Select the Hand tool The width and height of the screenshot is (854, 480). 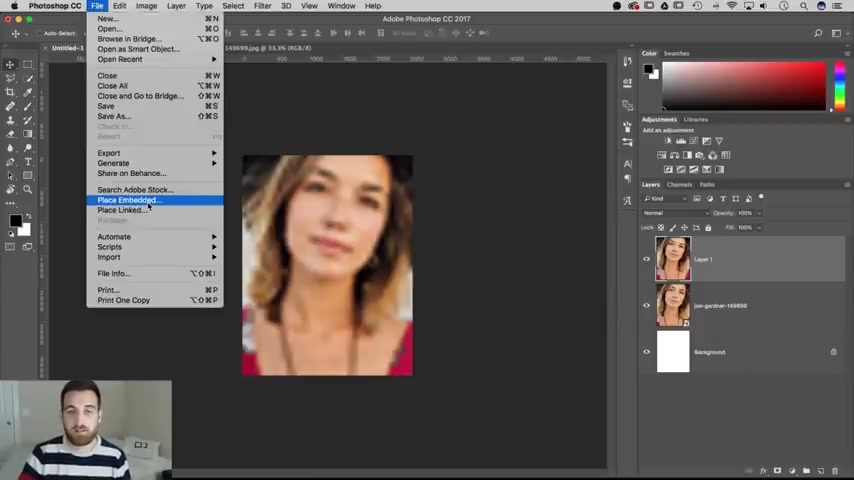(10, 190)
